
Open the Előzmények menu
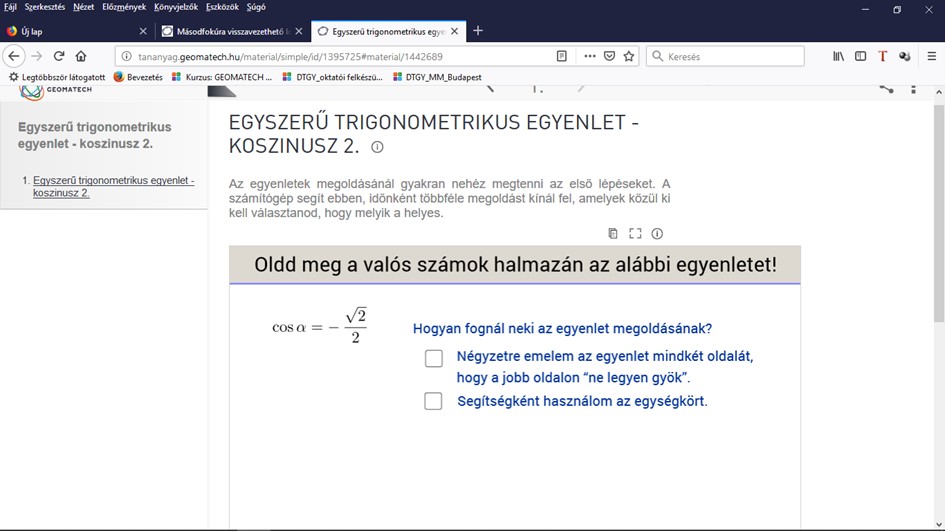tap(124, 7)
